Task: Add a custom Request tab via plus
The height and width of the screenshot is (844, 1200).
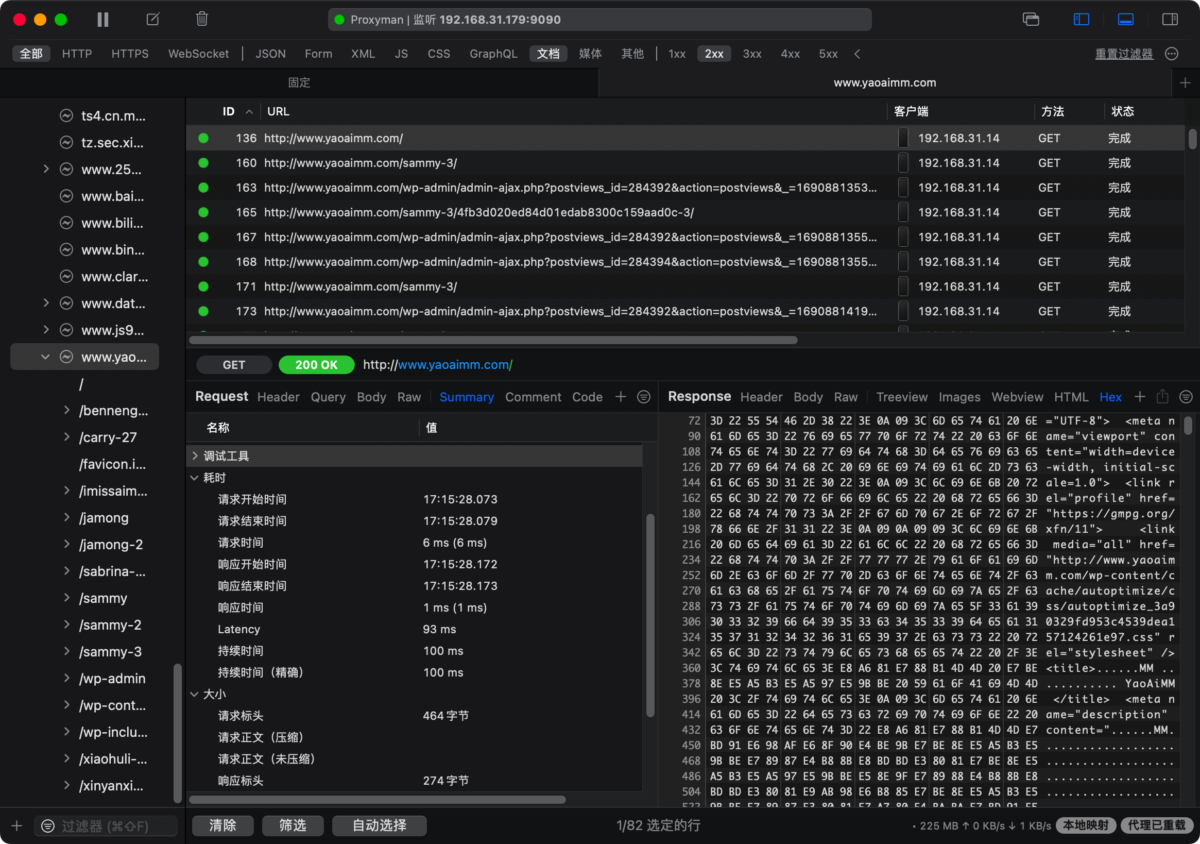Action: point(620,397)
